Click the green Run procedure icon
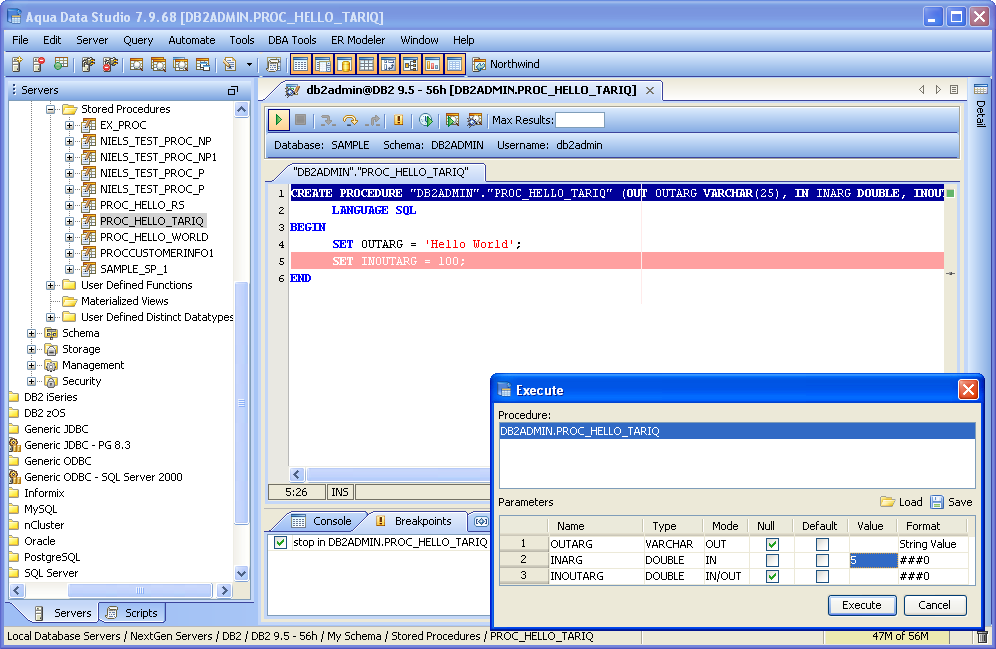The image size is (996, 649). tap(279, 120)
